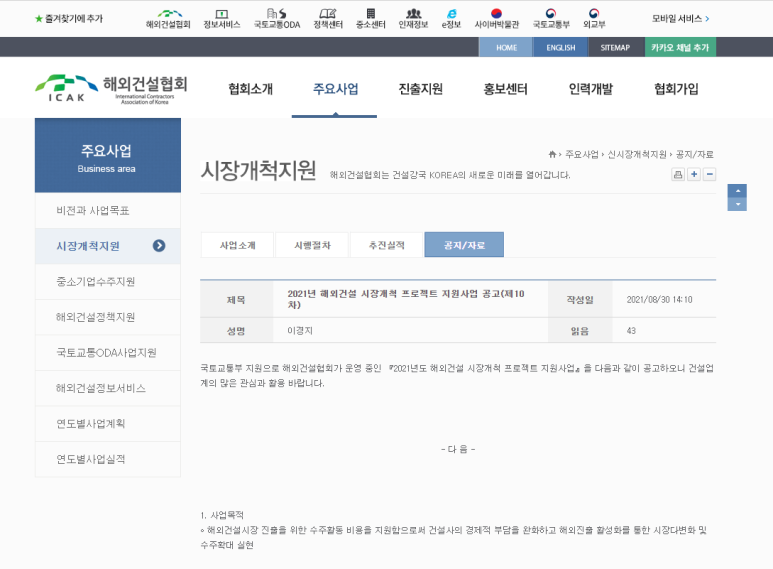
Task: Click arrow icon beside 시장개척지원
Action: (x=159, y=246)
